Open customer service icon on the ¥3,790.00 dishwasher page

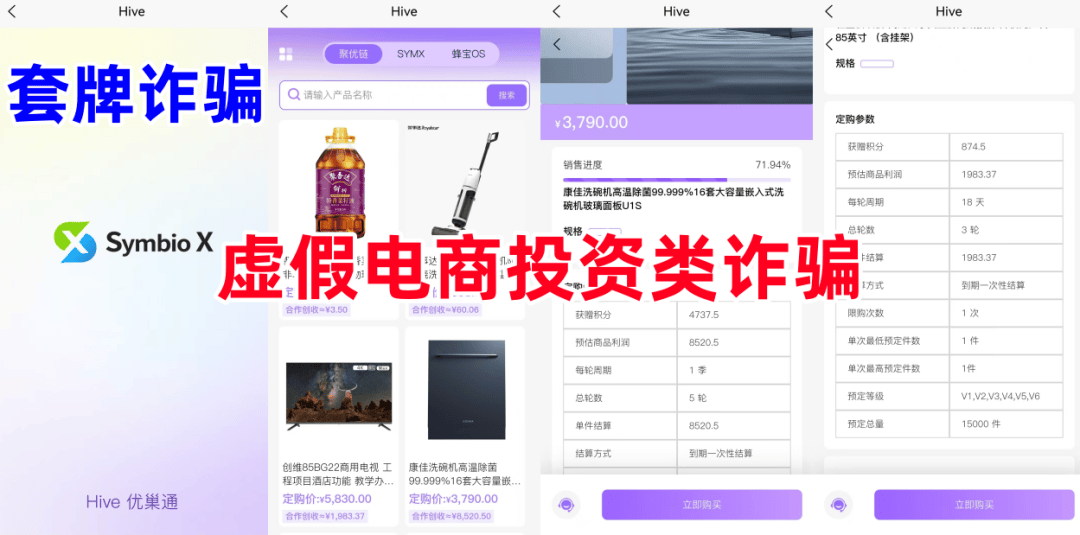click(565, 505)
